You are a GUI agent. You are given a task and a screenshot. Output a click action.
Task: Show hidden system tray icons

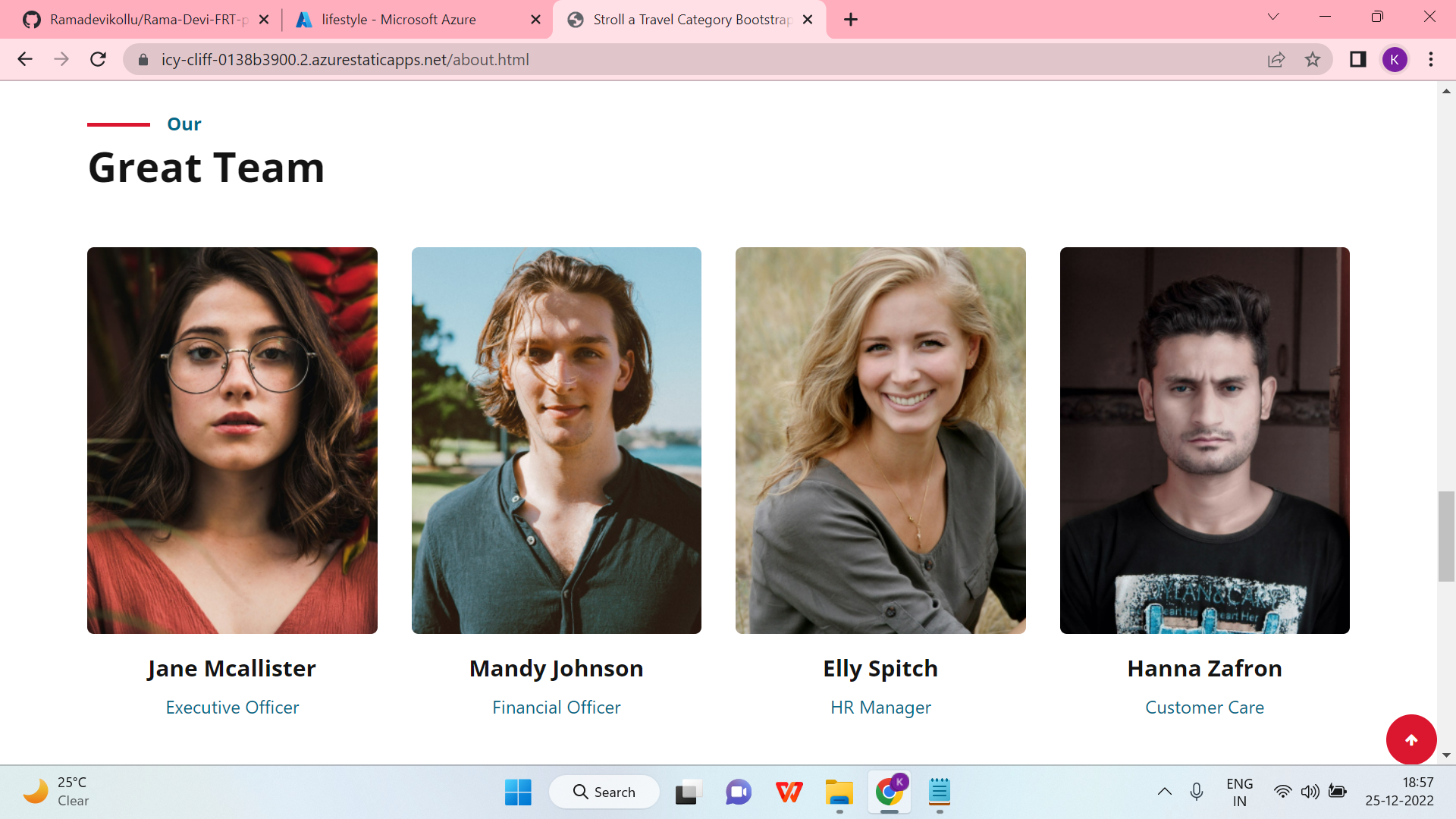pyautogui.click(x=1164, y=792)
